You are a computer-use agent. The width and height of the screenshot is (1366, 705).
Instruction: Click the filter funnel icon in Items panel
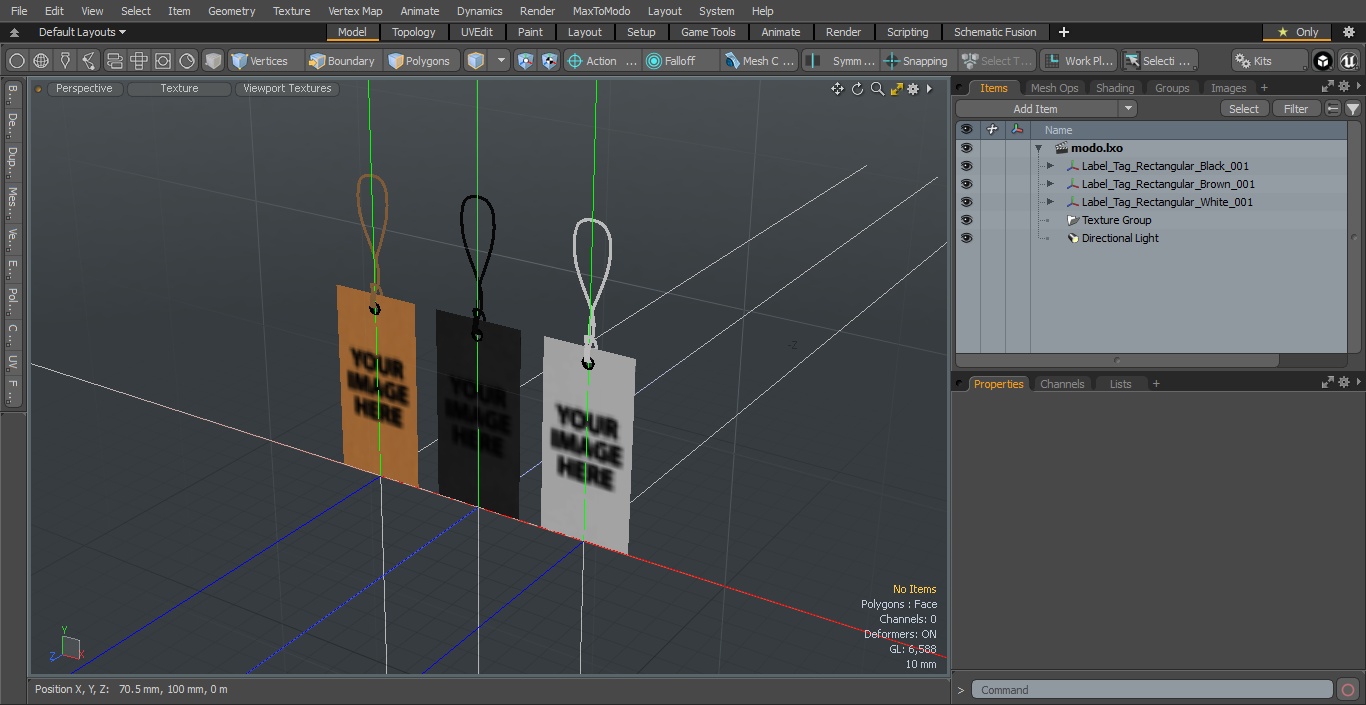[x=1352, y=109]
